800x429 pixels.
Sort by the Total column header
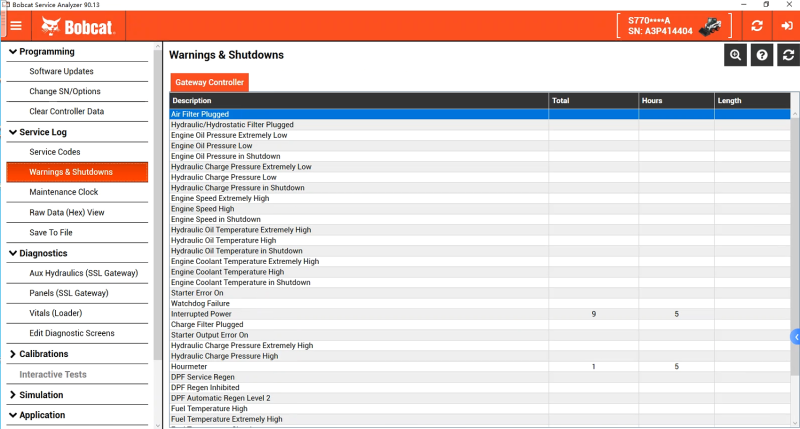[x=592, y=101]
